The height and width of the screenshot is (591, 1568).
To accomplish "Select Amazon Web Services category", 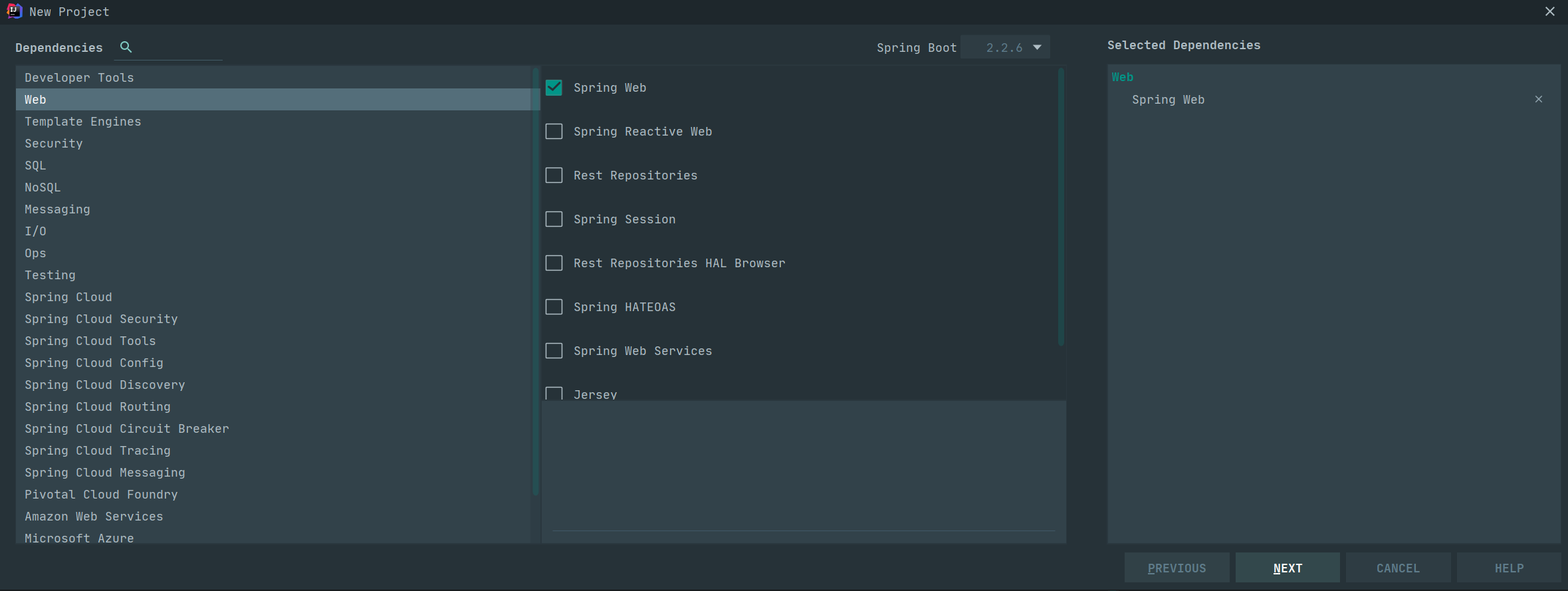I will tap(274, 517).
